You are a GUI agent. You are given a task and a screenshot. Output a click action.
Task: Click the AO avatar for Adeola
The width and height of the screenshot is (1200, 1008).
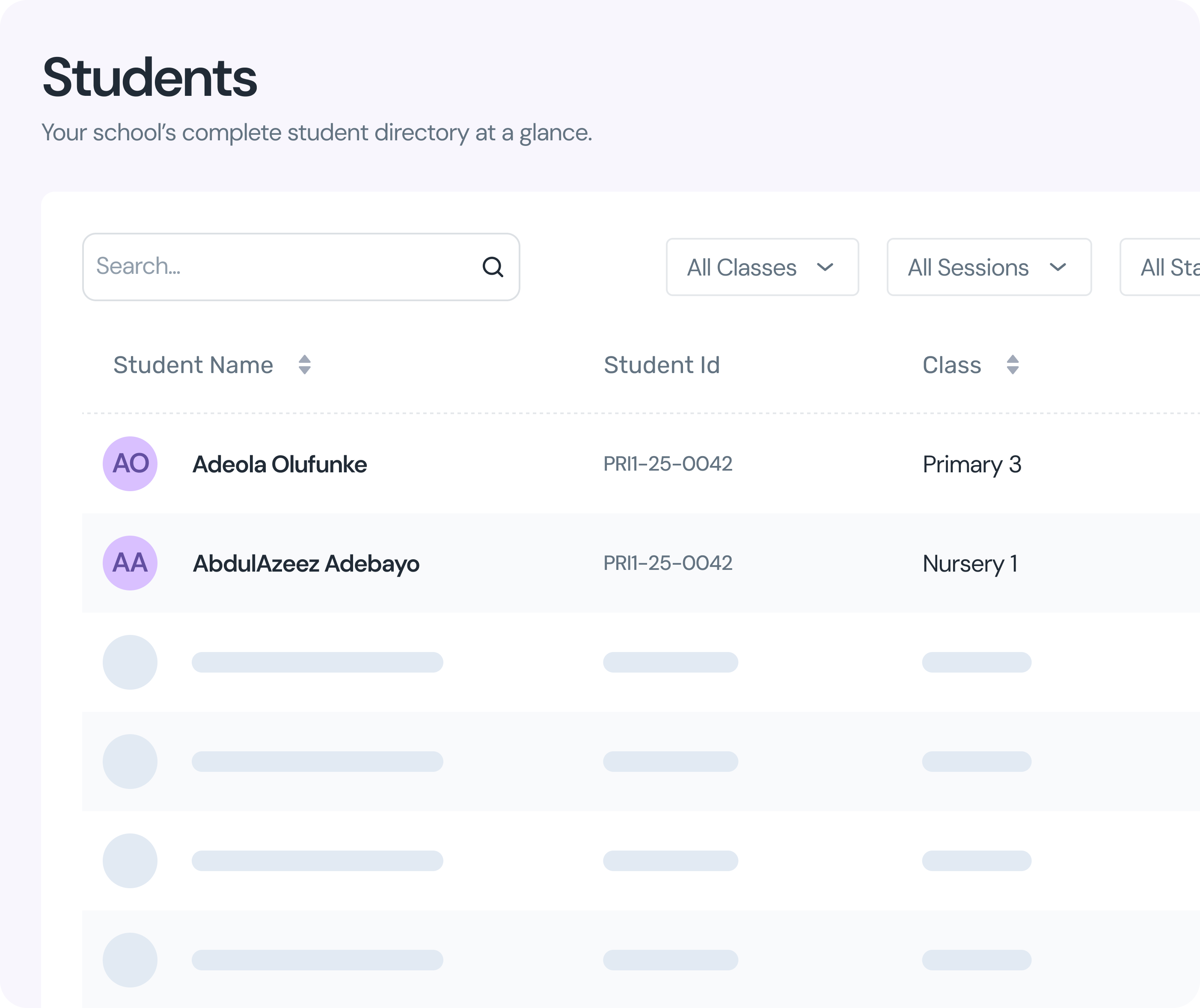click(x=130, y=463)
